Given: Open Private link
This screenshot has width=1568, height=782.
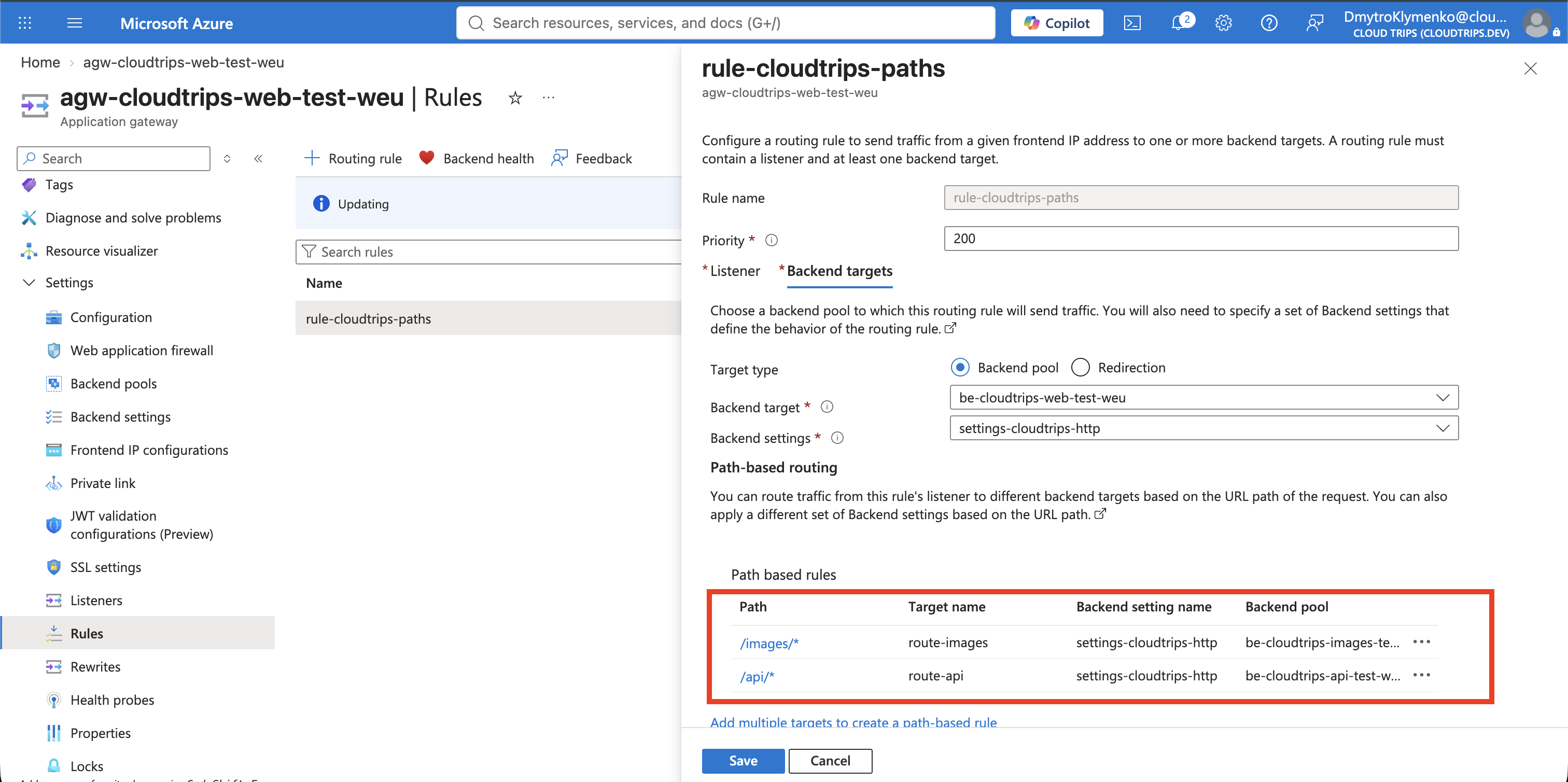Looking at the screenshot, I should (102, 483).
